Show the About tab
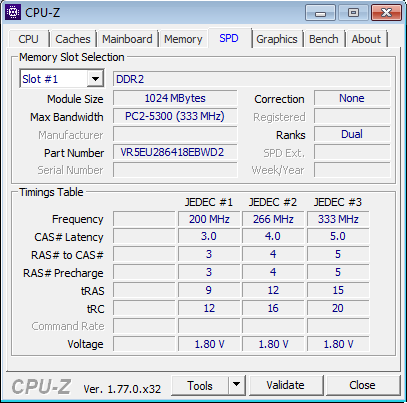407x403 pixels. click(366, 39)
